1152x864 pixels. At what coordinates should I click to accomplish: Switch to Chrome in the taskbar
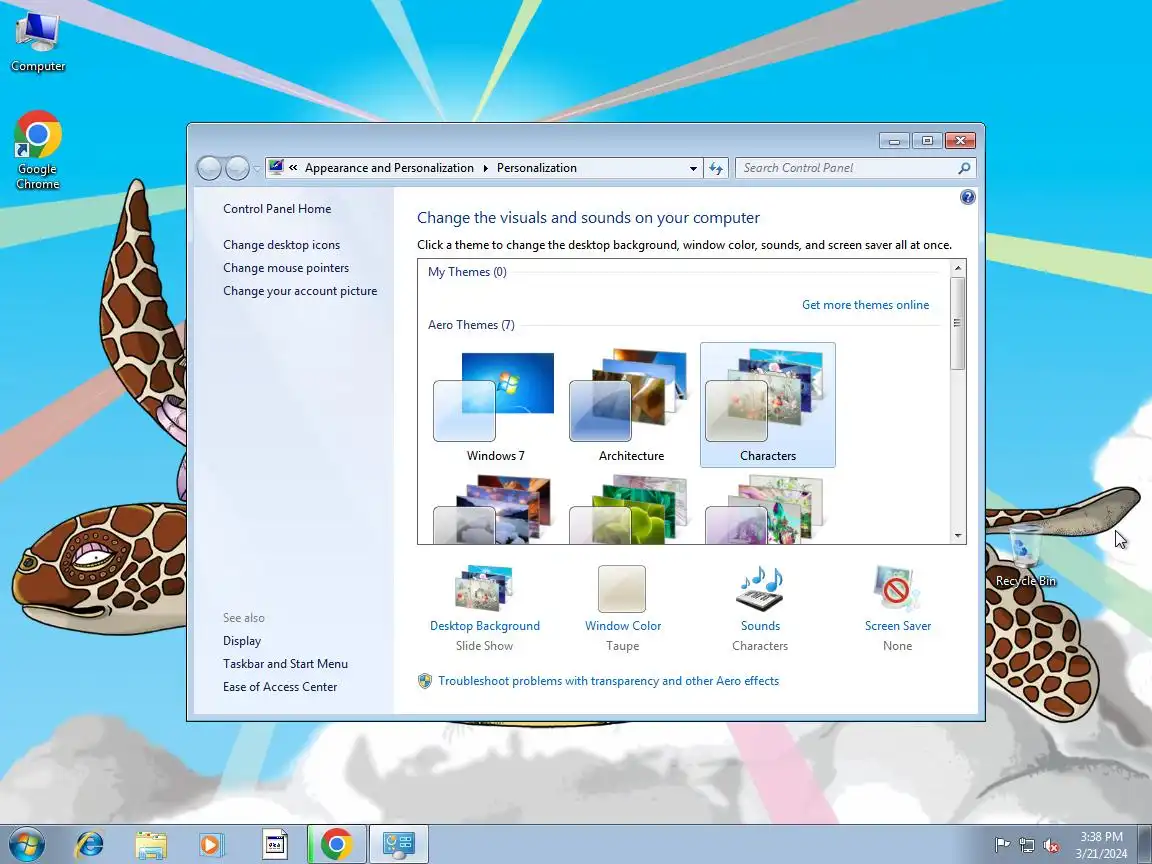click(336, 845)
